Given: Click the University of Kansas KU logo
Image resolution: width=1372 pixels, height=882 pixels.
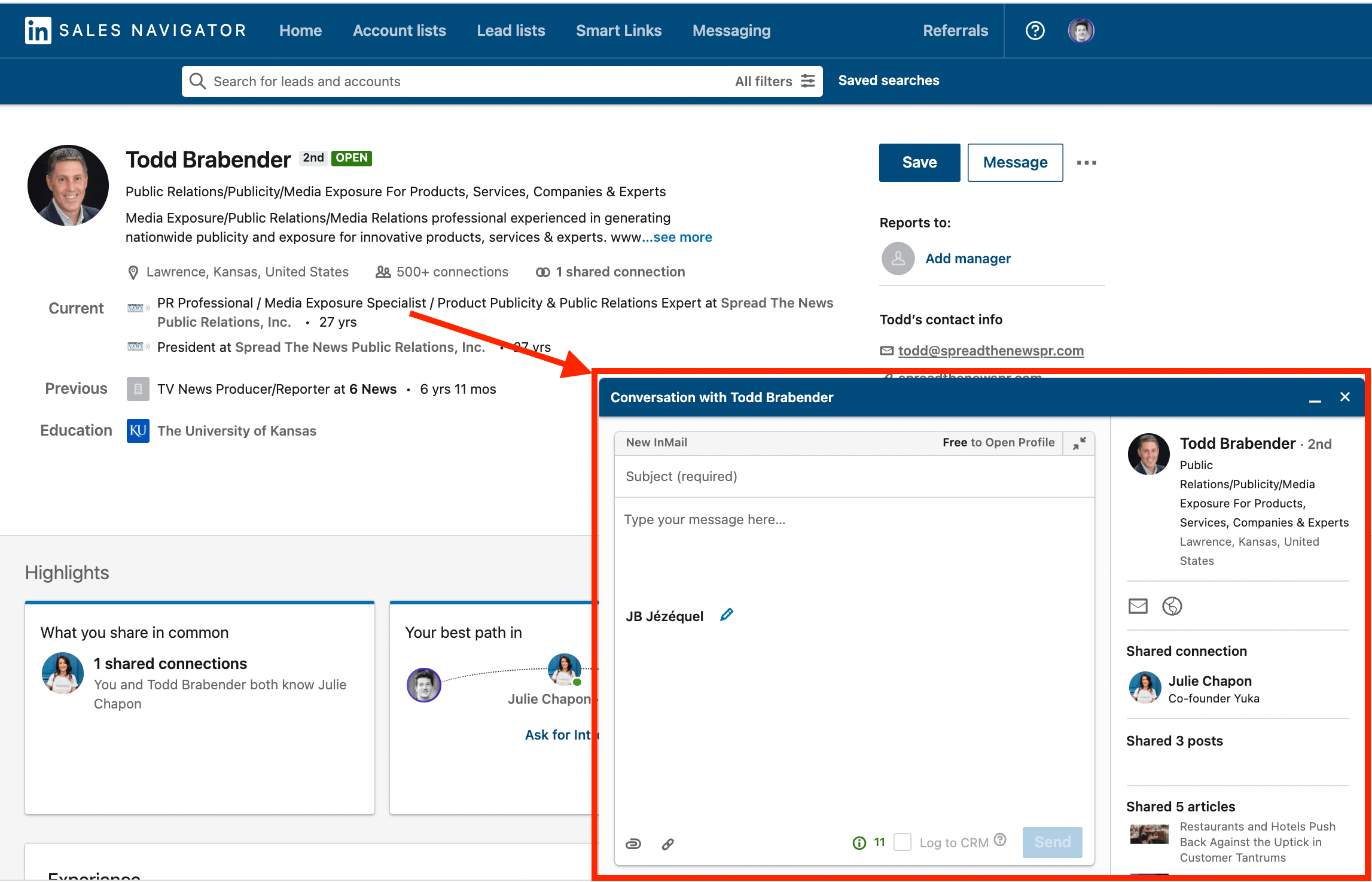Looking at the screenshot, I should 138,431.
